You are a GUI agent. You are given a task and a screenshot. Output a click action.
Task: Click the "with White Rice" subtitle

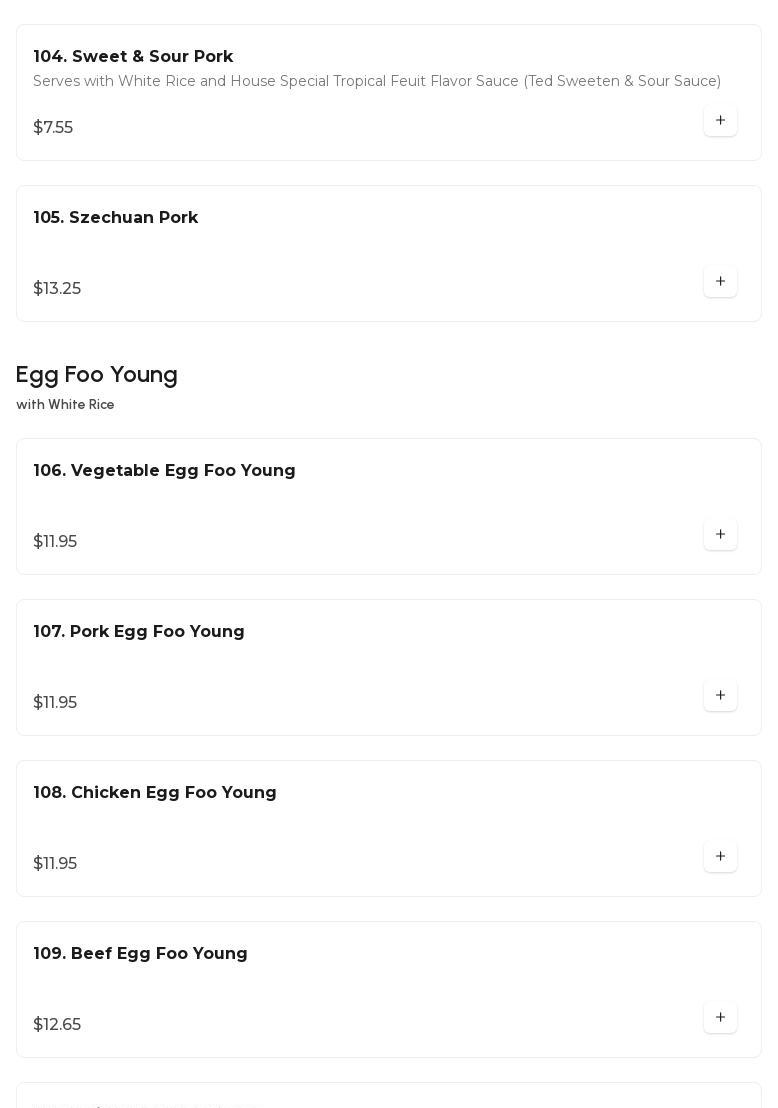pyautogui.click(x=65, y=405)
